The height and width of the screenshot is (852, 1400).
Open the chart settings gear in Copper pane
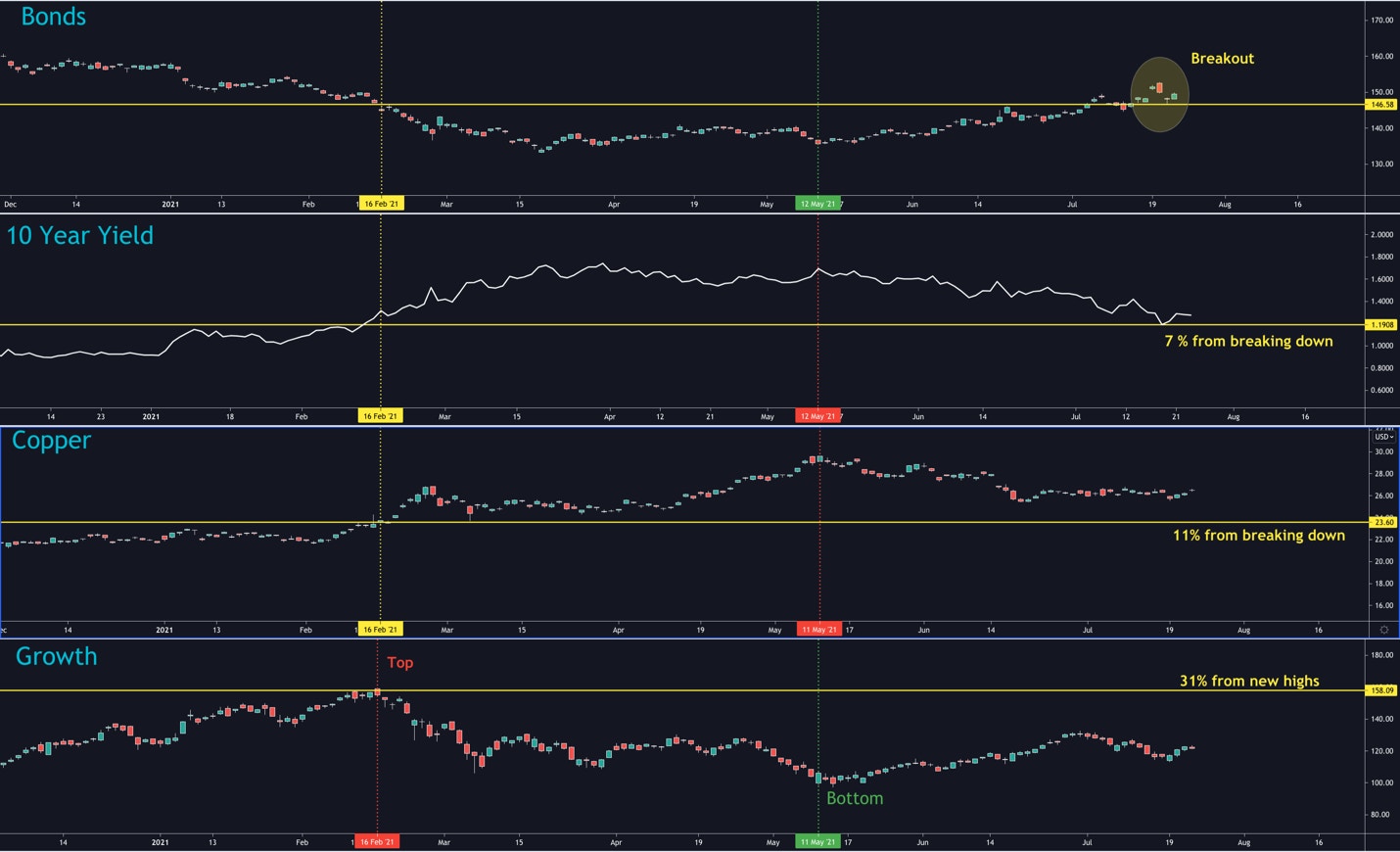1383,630
